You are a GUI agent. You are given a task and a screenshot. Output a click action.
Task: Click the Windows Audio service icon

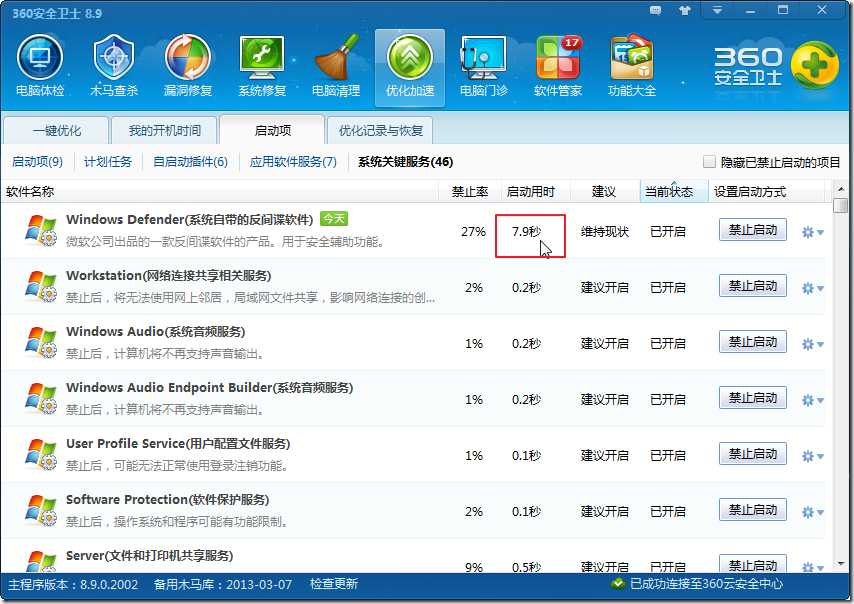click(x=40, y=343)
